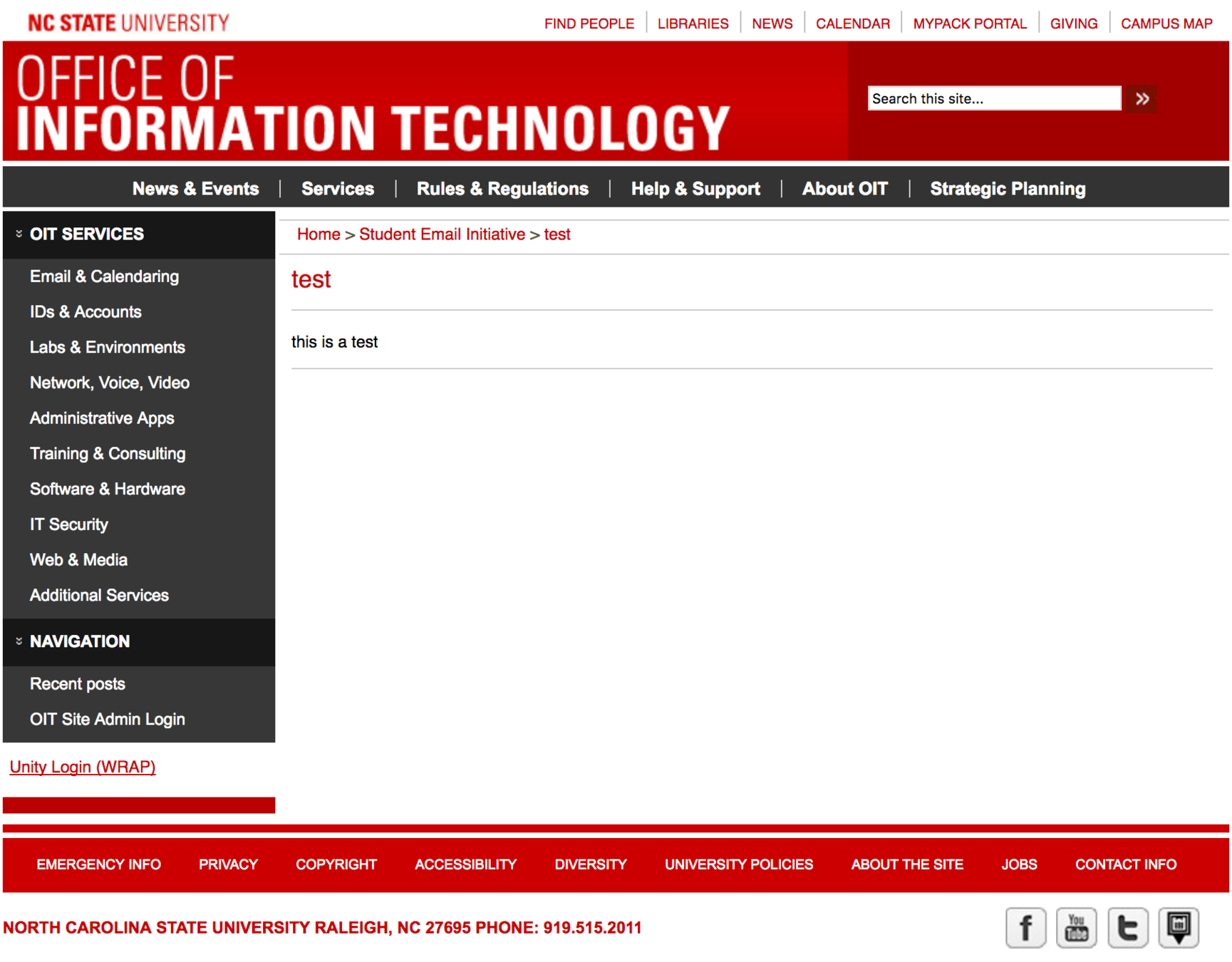Open Giving link in top bar
This screenshot has width=1232, height=962.
point(1074,24)
